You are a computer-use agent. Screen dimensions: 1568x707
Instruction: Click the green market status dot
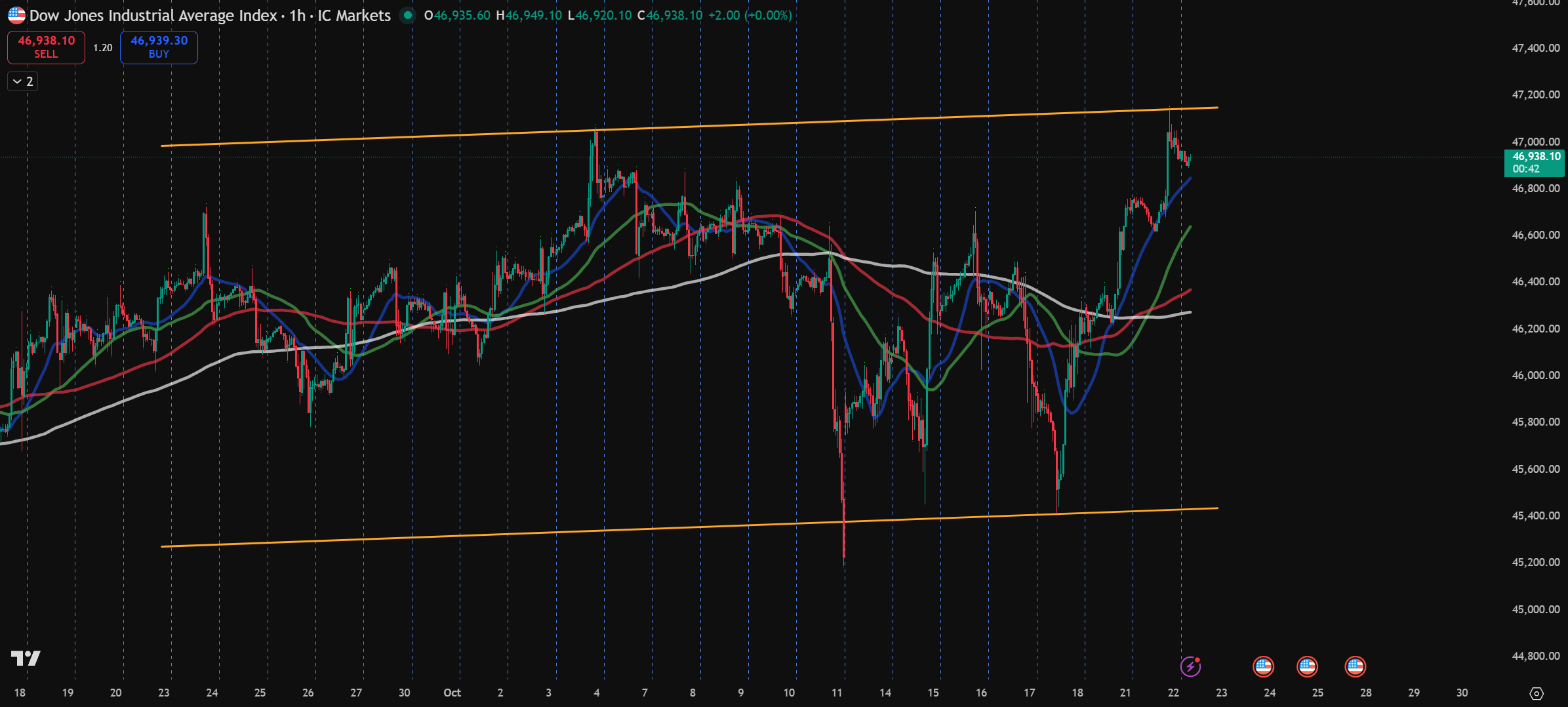[408, 15]
